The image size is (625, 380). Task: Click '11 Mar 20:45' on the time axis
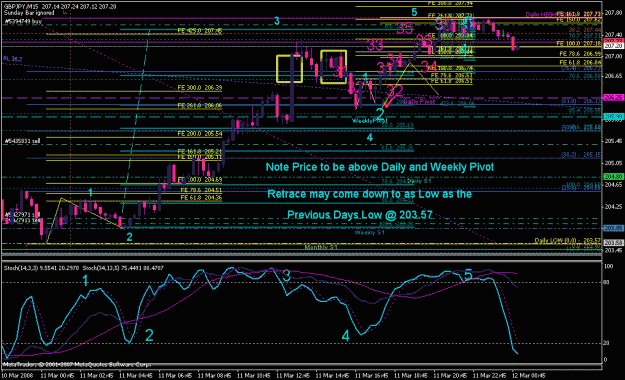point(450,376)
